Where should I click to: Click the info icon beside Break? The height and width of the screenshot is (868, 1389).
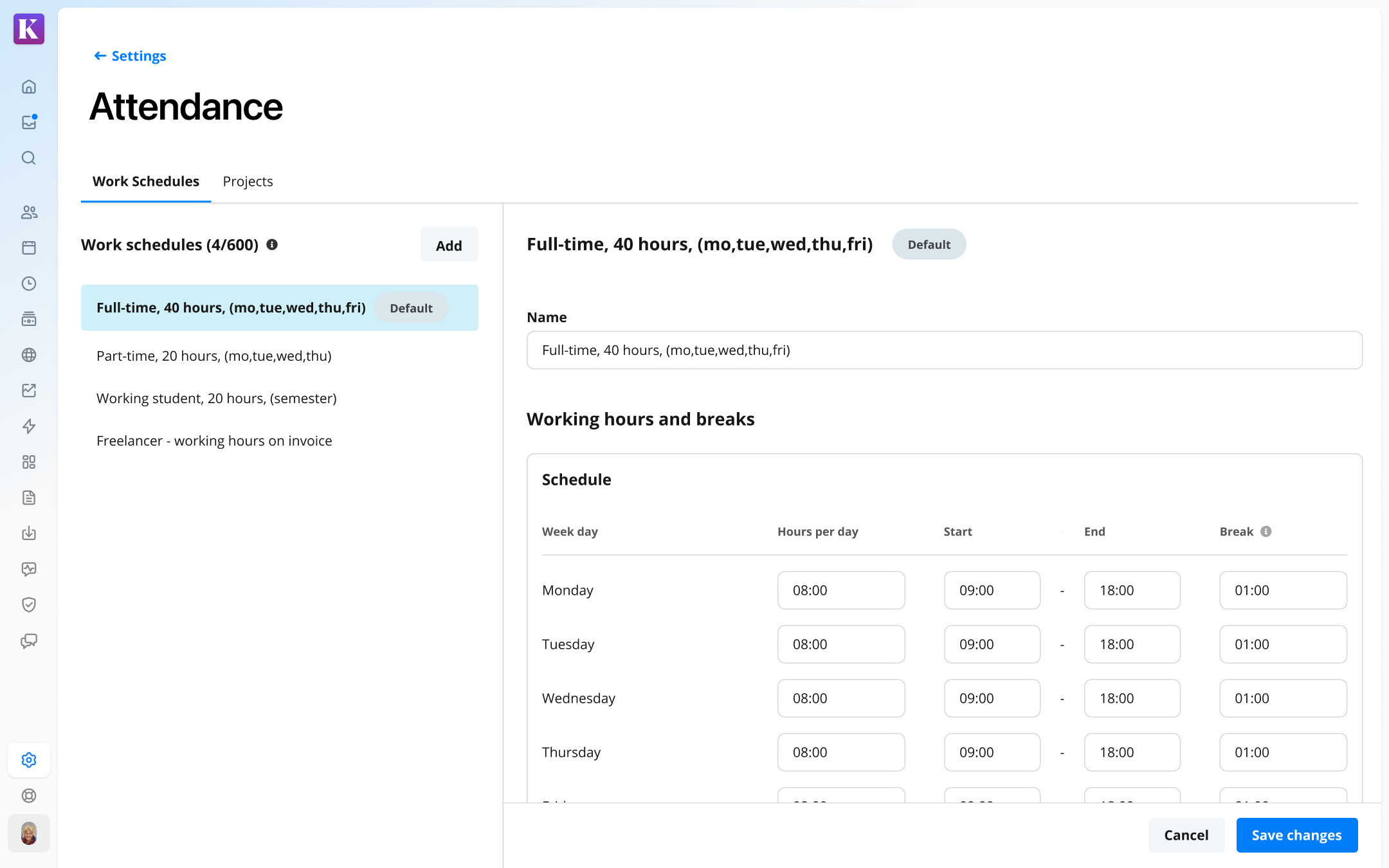1266,532
